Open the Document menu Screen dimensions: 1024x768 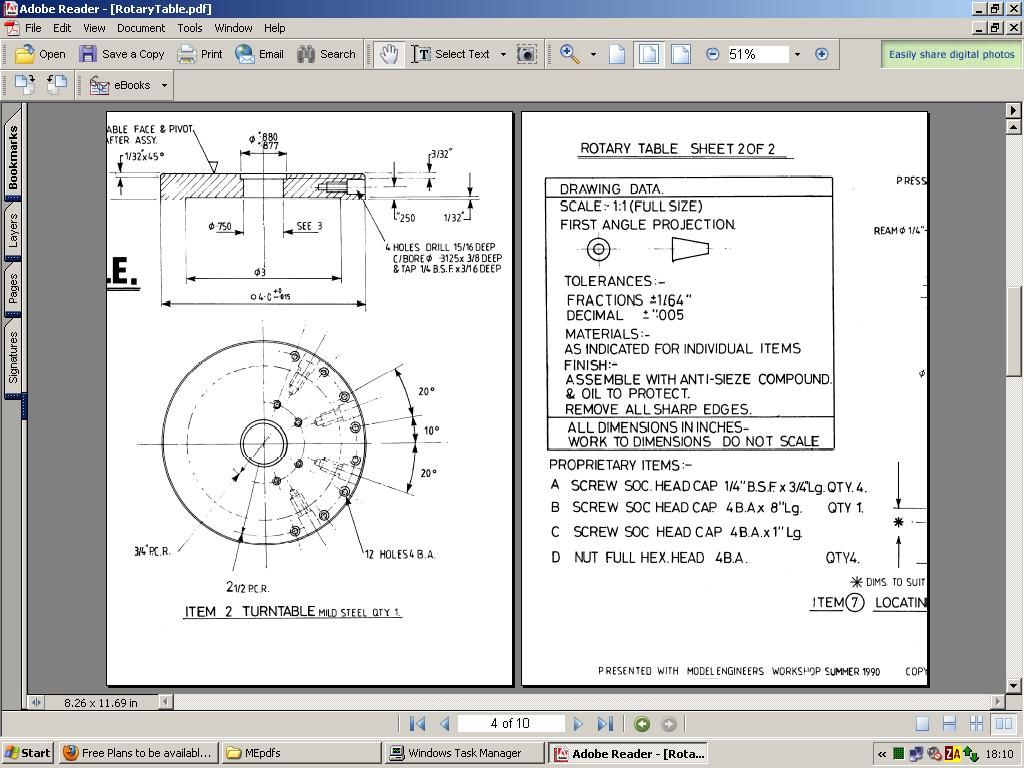[x=141, y=28]
